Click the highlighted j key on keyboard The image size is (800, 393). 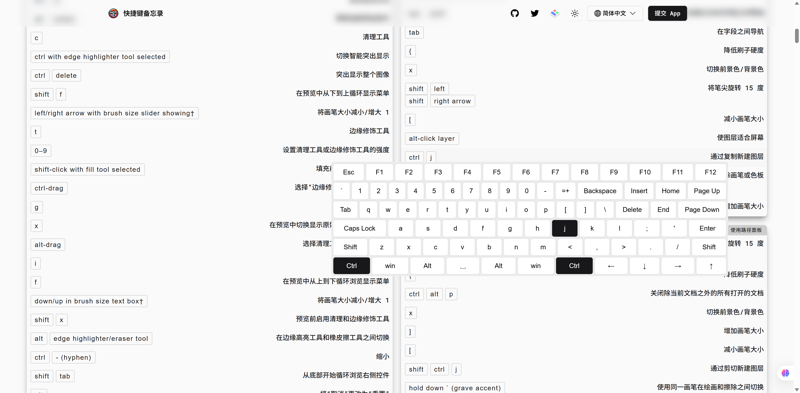pos(565,228)
